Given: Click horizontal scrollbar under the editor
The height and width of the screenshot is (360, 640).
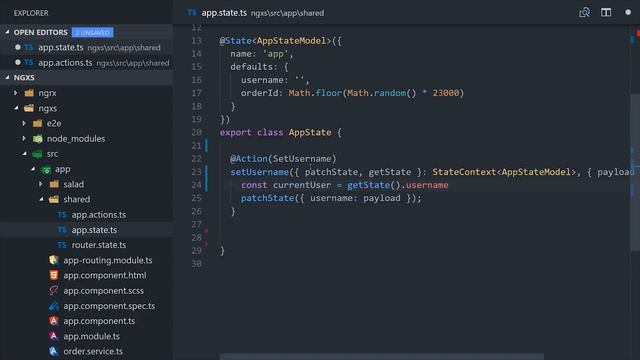Looking at the screenshot, I should [x=382, y=357].
